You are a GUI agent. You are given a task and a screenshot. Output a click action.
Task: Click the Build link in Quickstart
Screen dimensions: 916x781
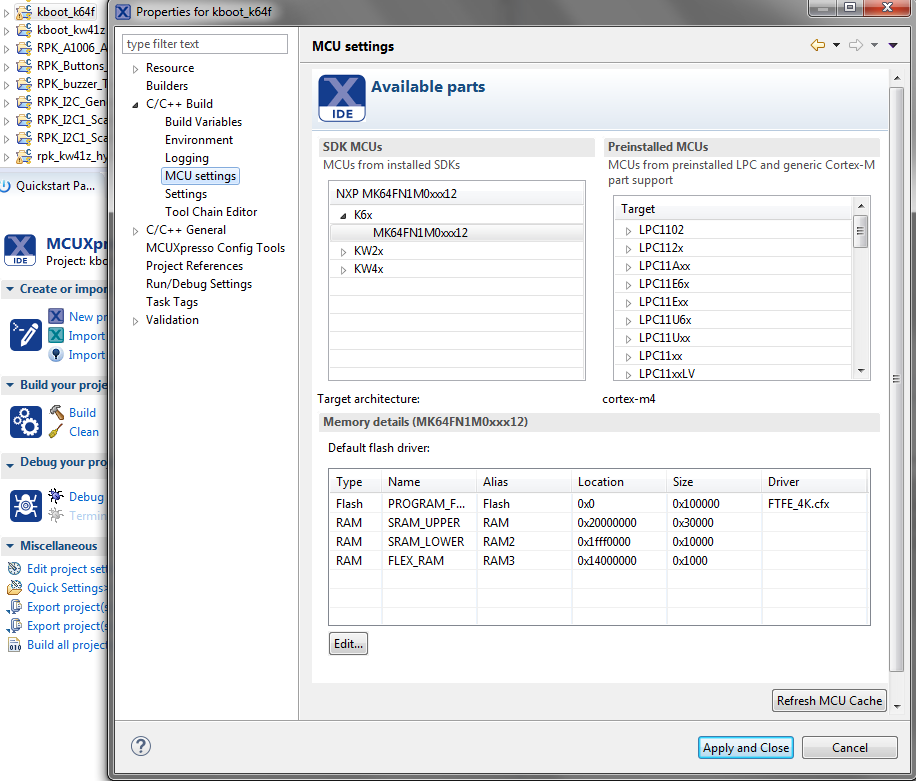point(82,412)
